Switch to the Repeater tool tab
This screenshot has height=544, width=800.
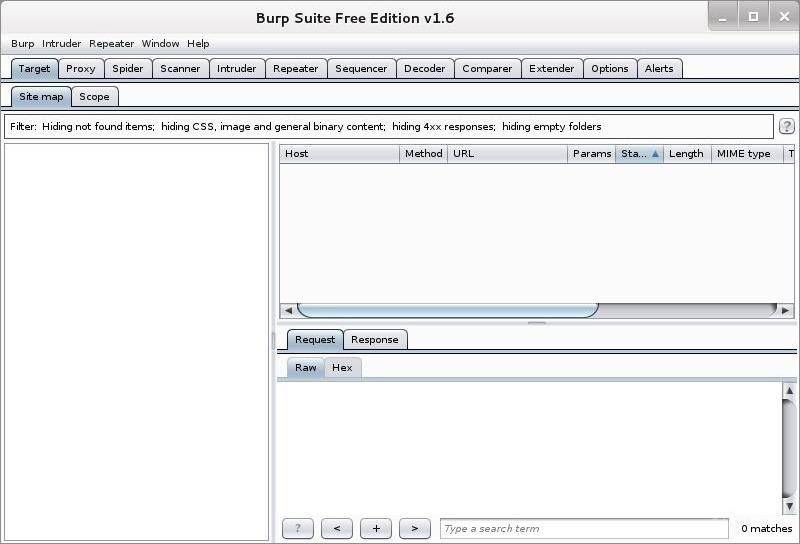point(295,68)
